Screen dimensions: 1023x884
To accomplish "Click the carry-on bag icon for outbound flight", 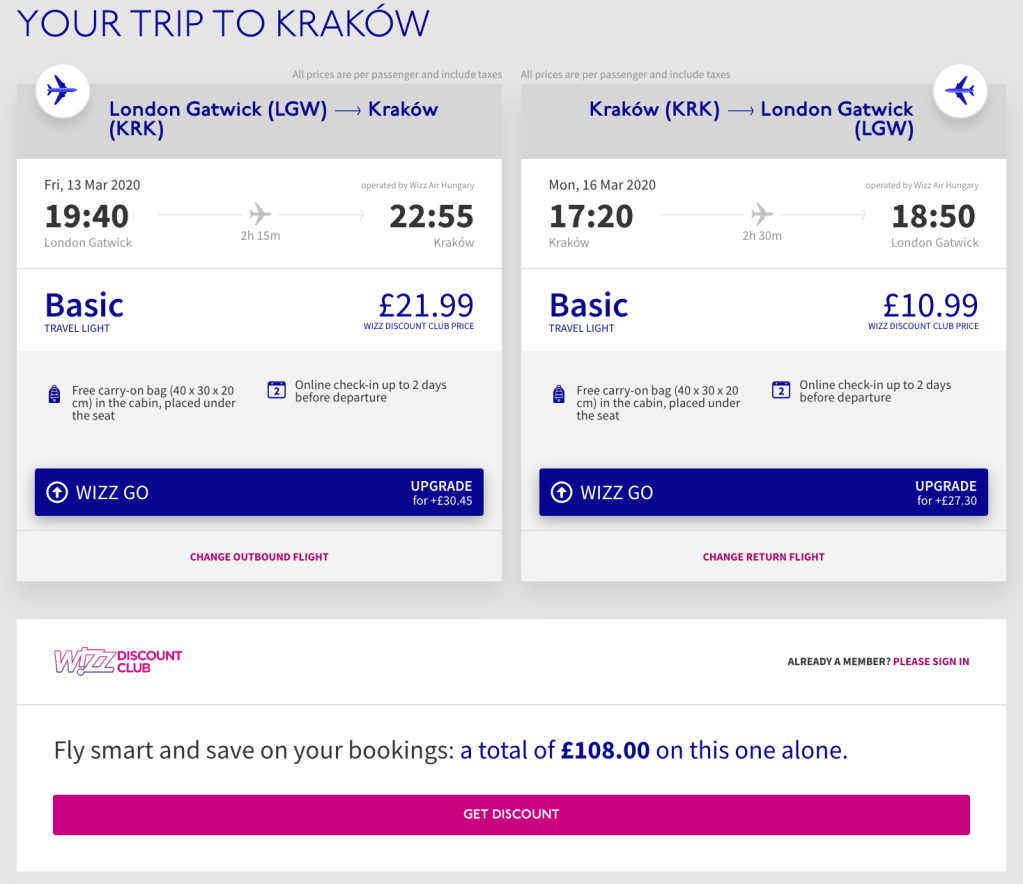I will [x=55, y=395].
